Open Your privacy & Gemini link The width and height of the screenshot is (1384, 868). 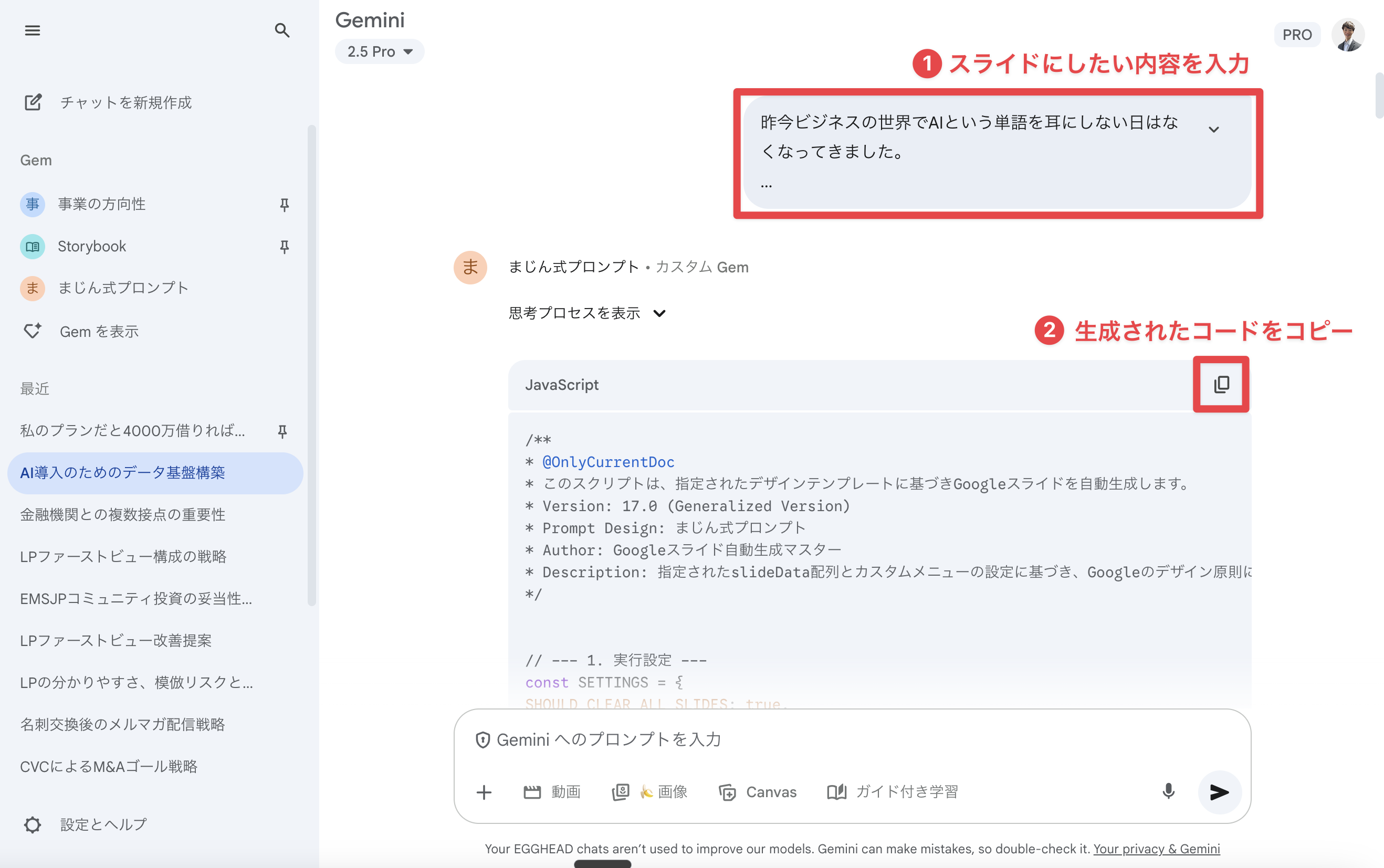[x=1156, y=849]
